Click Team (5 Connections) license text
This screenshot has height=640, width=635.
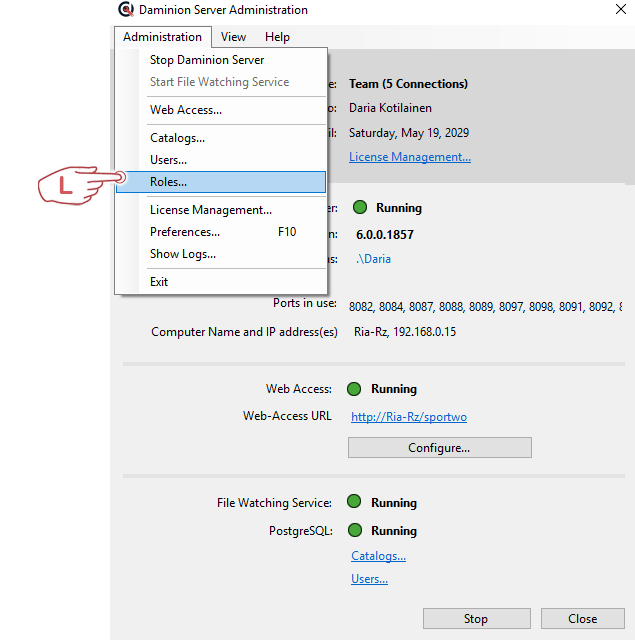[x=408, y=84]
